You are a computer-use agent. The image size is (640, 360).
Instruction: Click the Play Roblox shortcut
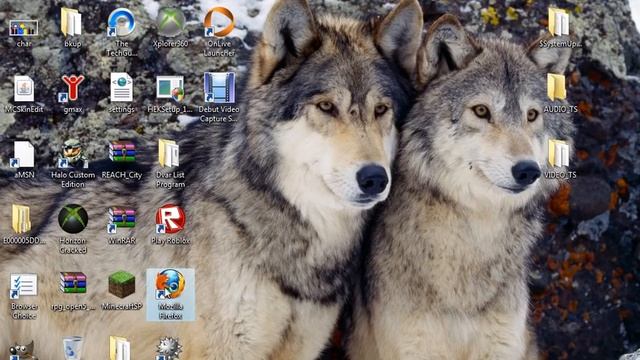tap(170, 219)
